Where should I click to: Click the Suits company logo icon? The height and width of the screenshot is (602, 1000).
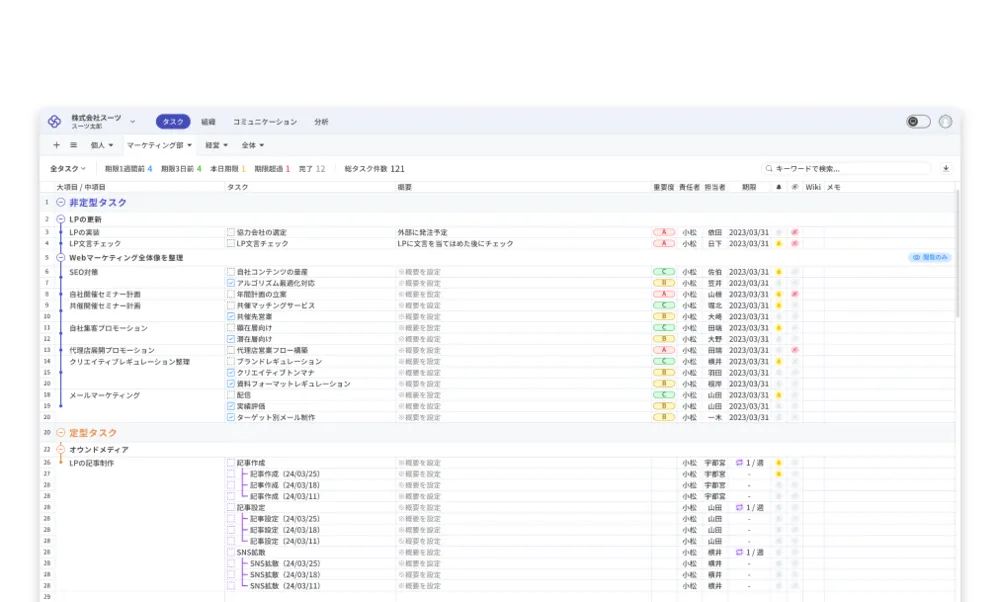(x=55, y=122)
